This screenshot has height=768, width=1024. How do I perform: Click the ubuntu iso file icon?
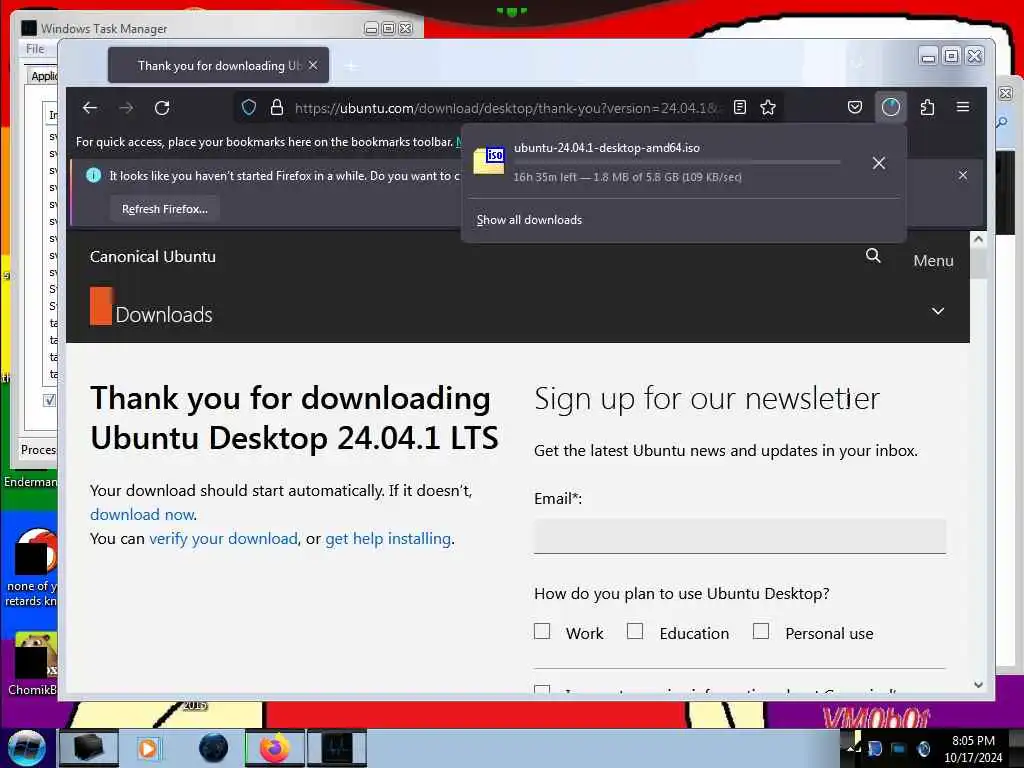(x=489, y=161)
